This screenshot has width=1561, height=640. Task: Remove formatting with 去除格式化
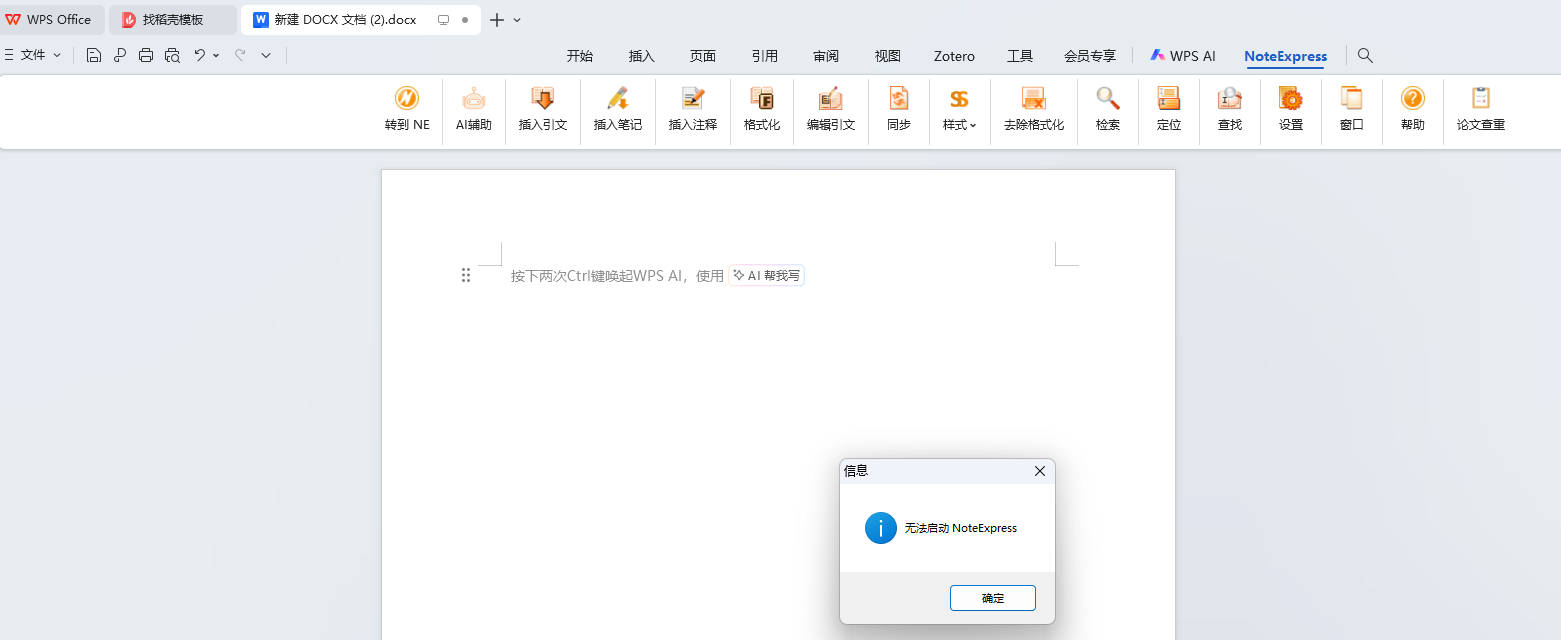[x=1032, y=110]
